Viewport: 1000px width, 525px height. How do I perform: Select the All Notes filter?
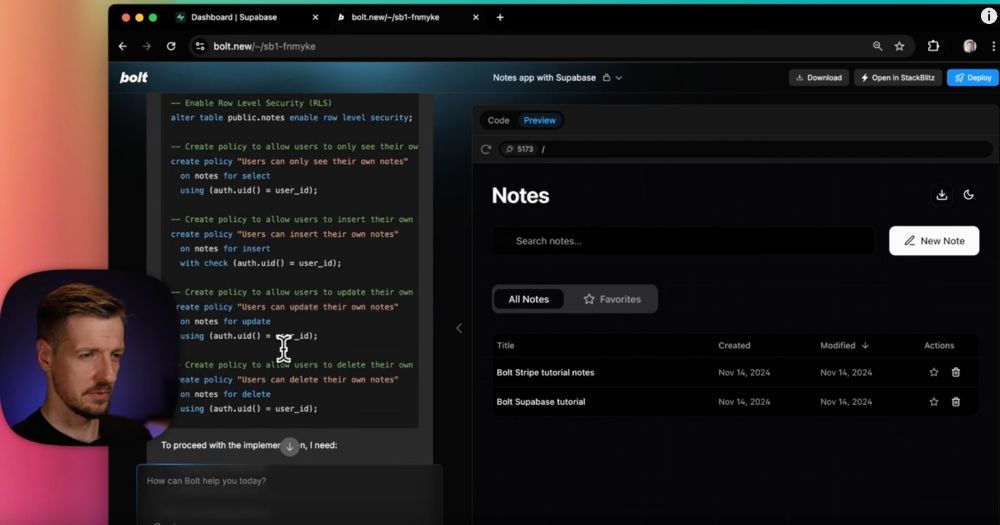point(529,299)
